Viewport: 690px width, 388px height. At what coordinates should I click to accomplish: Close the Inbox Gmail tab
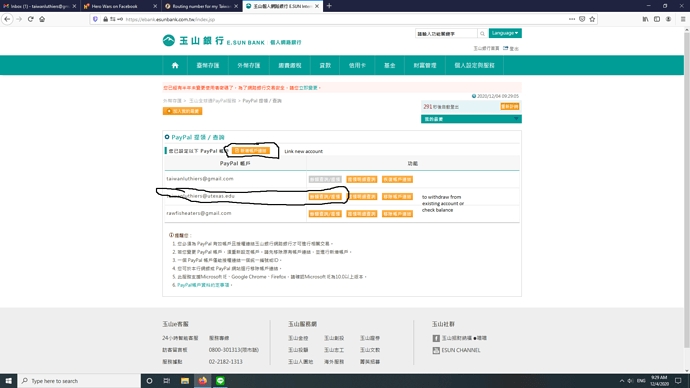point(74,6)
